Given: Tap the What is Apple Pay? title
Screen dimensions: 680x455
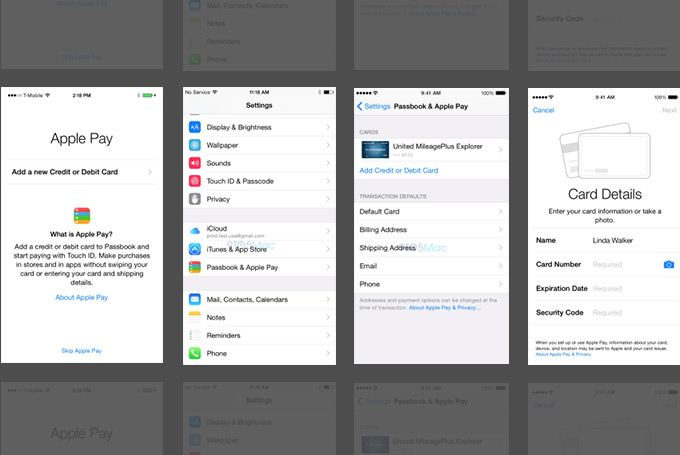Looking at the screenshot, I should (x=81, y=234).
